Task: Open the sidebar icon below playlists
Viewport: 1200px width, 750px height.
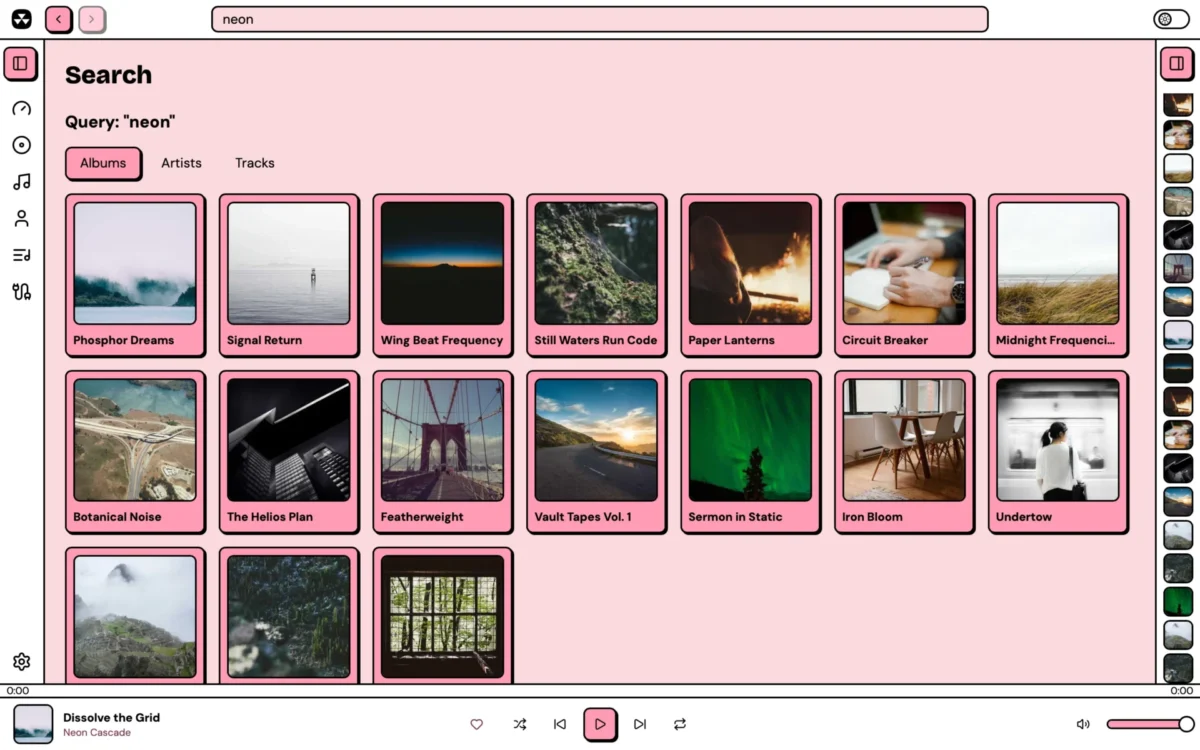Action: pos(21,292)
